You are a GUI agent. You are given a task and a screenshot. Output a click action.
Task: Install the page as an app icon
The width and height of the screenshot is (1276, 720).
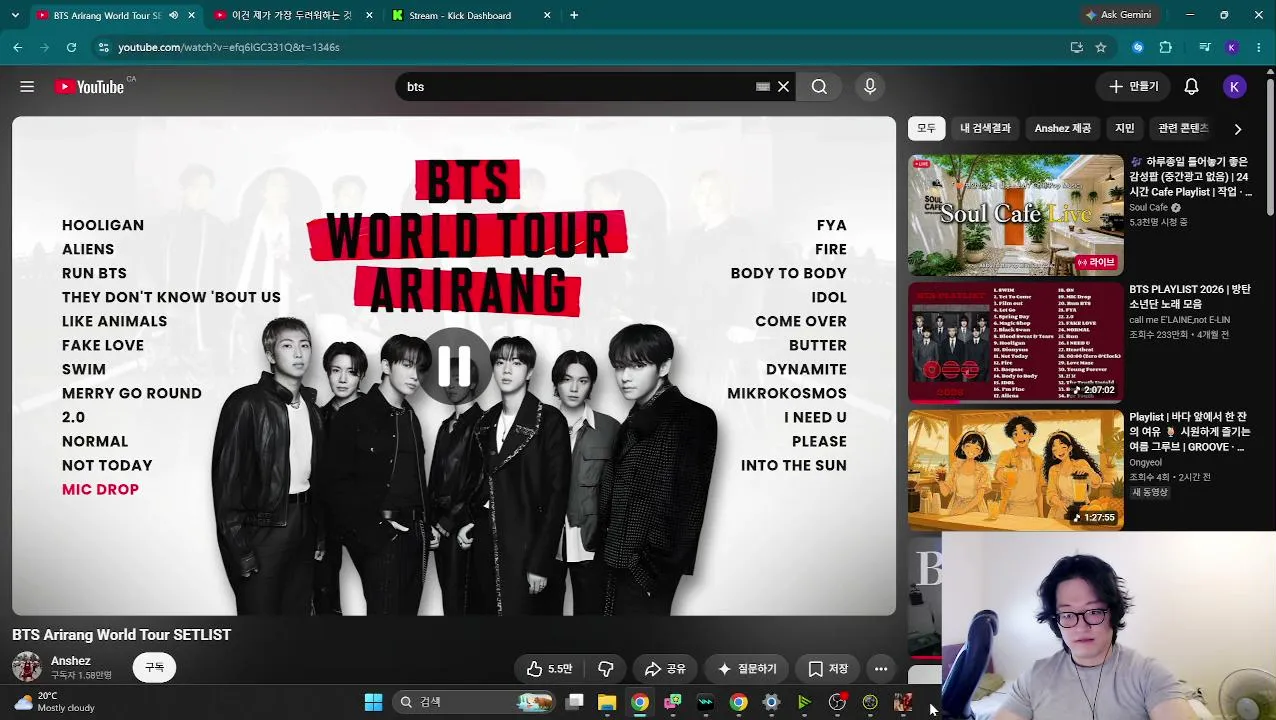1076,47
